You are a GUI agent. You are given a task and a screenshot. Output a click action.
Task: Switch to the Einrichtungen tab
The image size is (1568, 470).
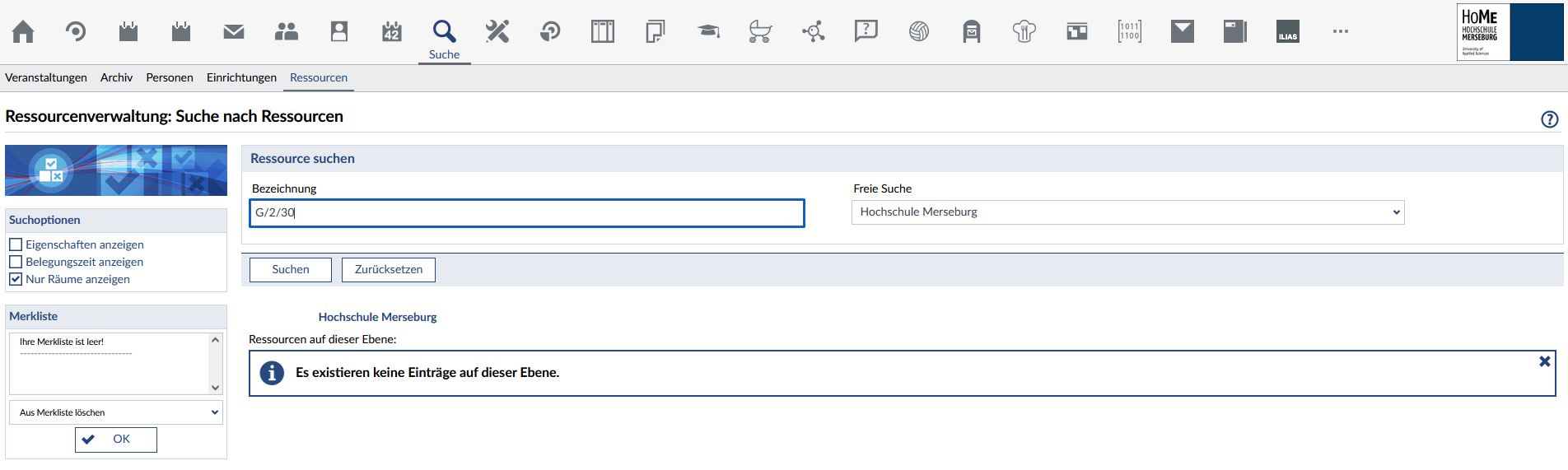tap(241, 77)
